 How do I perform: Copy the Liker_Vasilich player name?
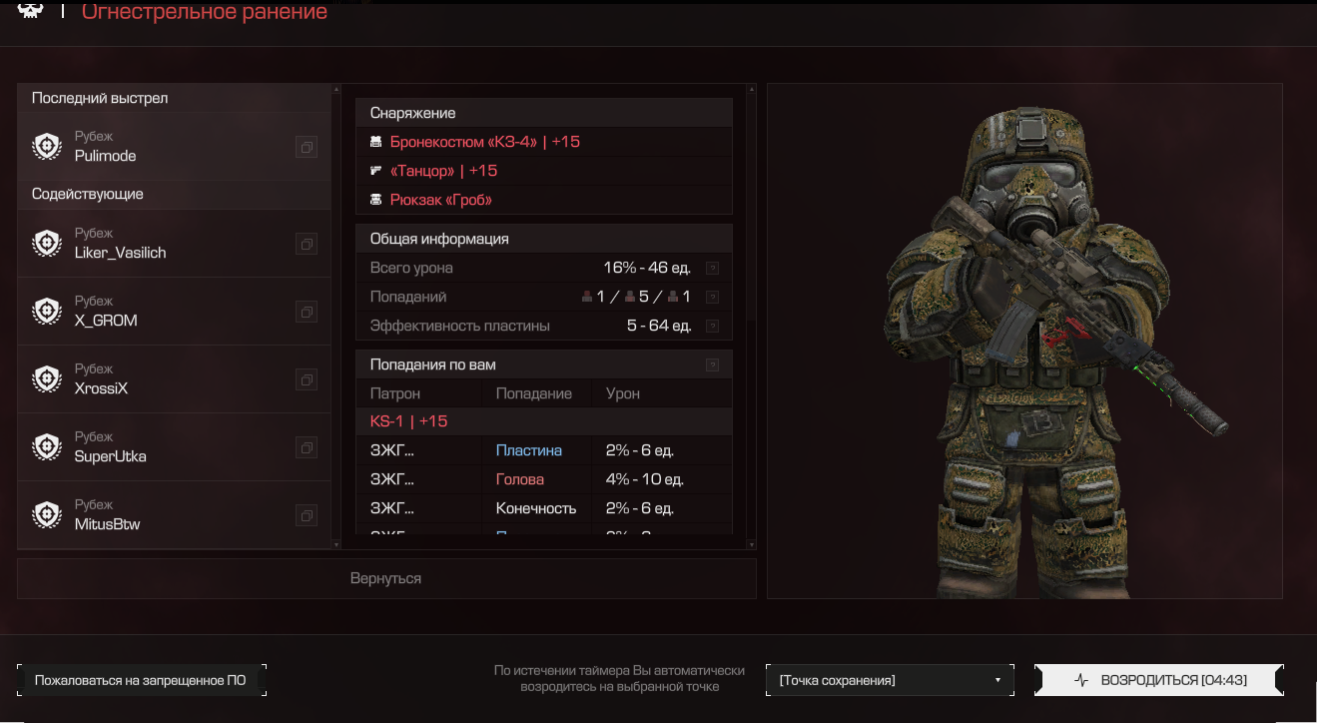(306, 244)
